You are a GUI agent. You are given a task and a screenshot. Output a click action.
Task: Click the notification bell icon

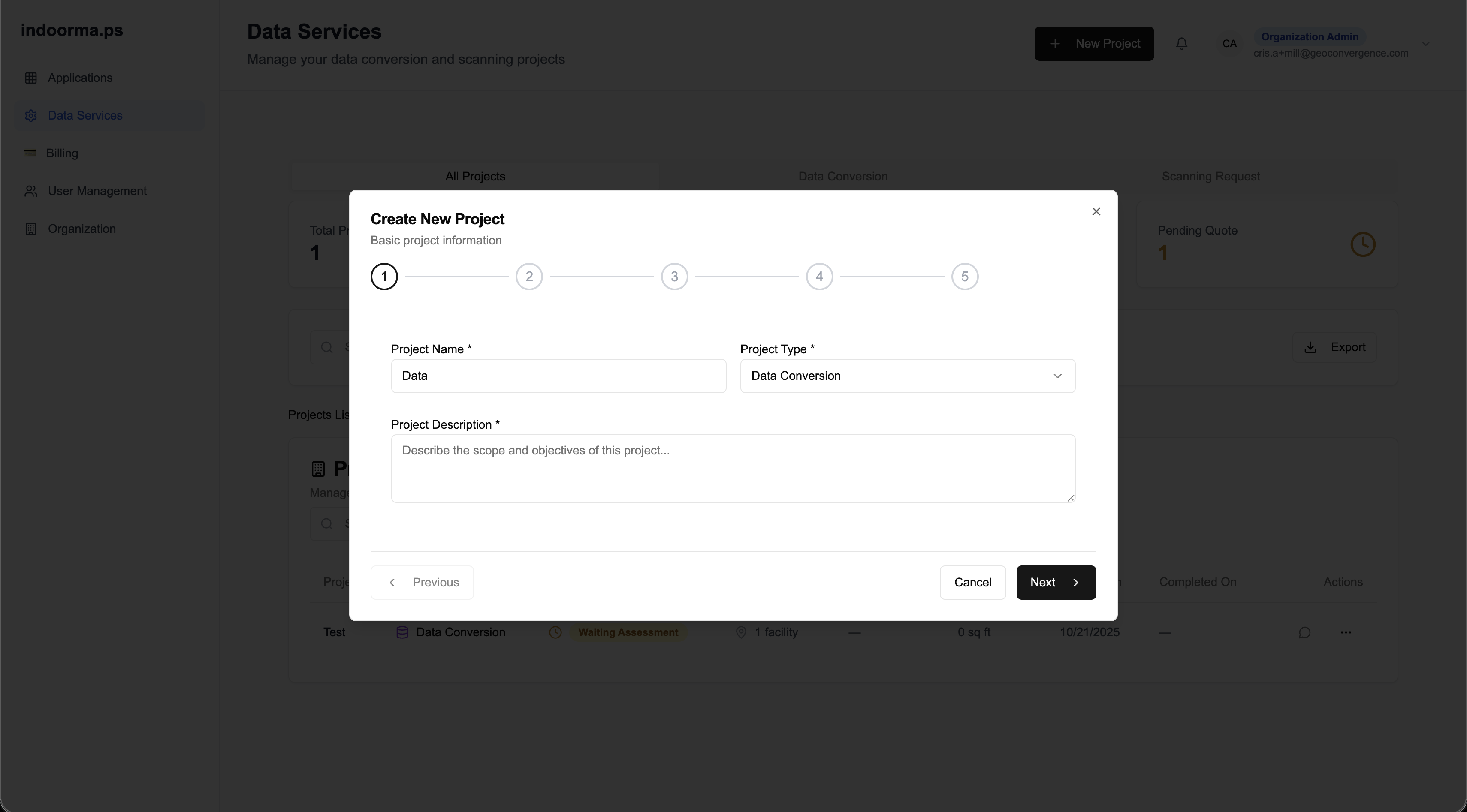(1181, 44)
